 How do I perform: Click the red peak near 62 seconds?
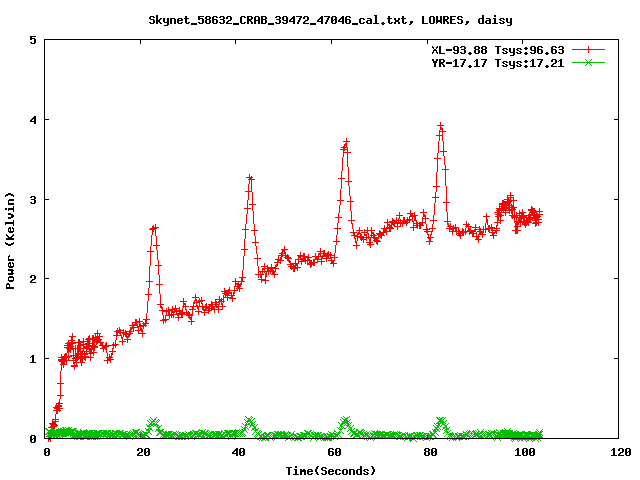pos(346,142)
